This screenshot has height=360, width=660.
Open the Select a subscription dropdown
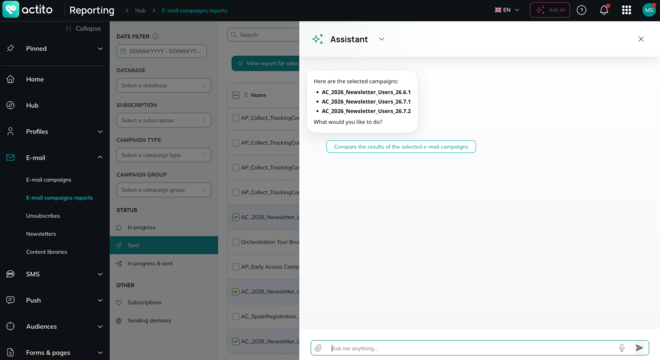click(164, 120)
